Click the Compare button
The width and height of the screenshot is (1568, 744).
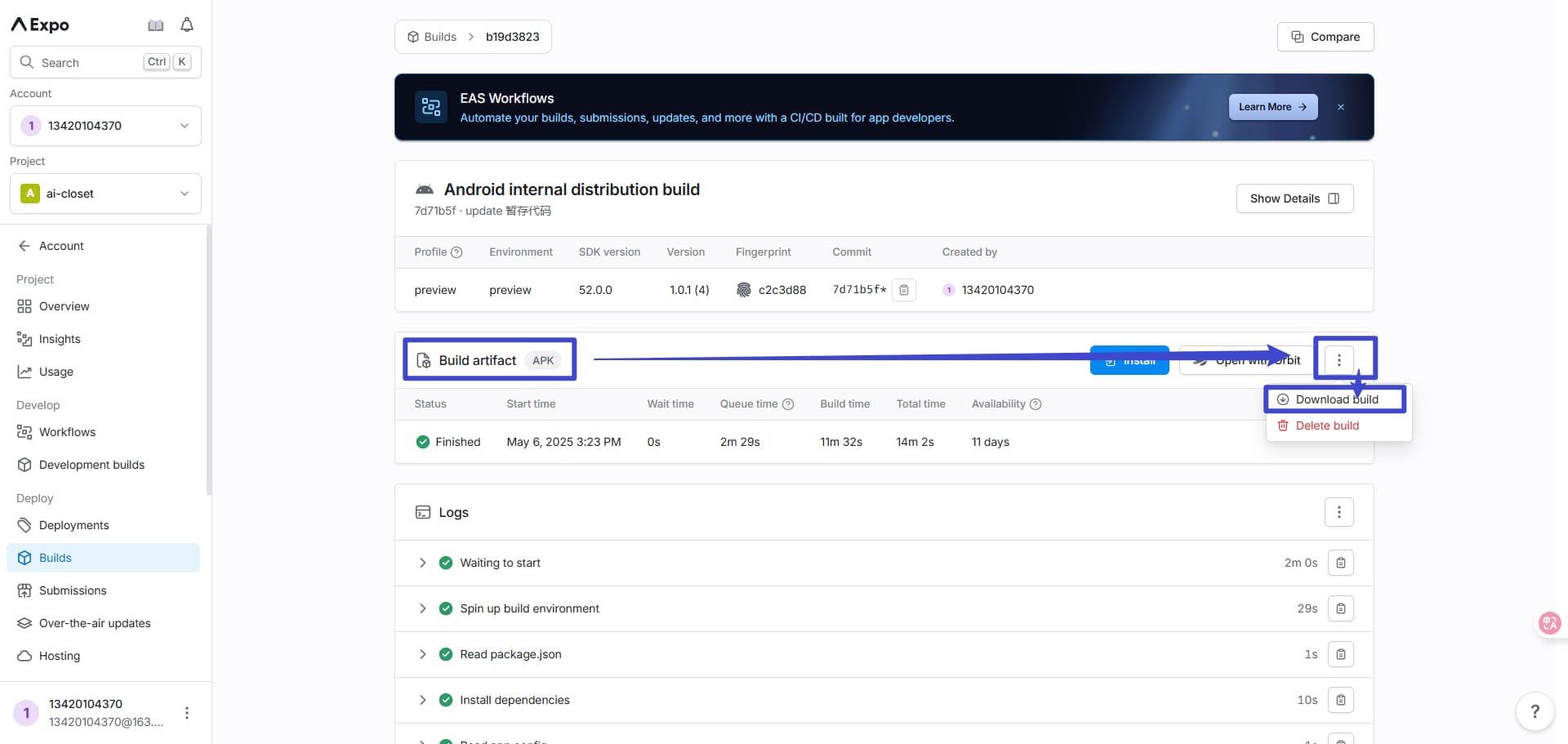point(1325,37)
